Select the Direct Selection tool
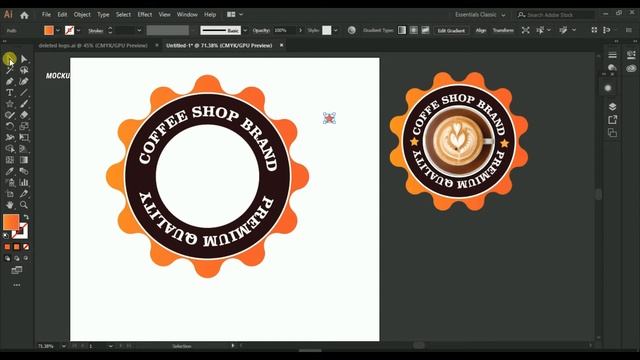The width and height of the screenshot is (640, 360). pyautogui.click(x=24, y=59)
